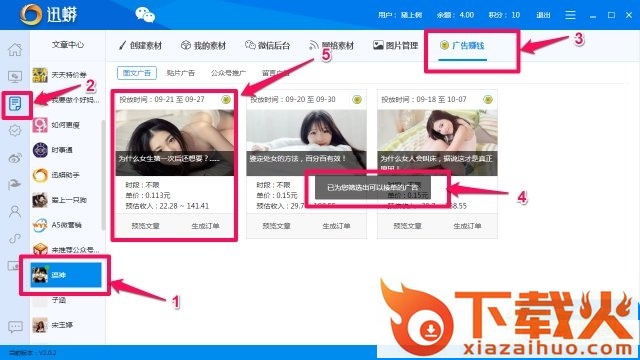
Task: Open the 微信后台 tab
Action: click(267, 45)
